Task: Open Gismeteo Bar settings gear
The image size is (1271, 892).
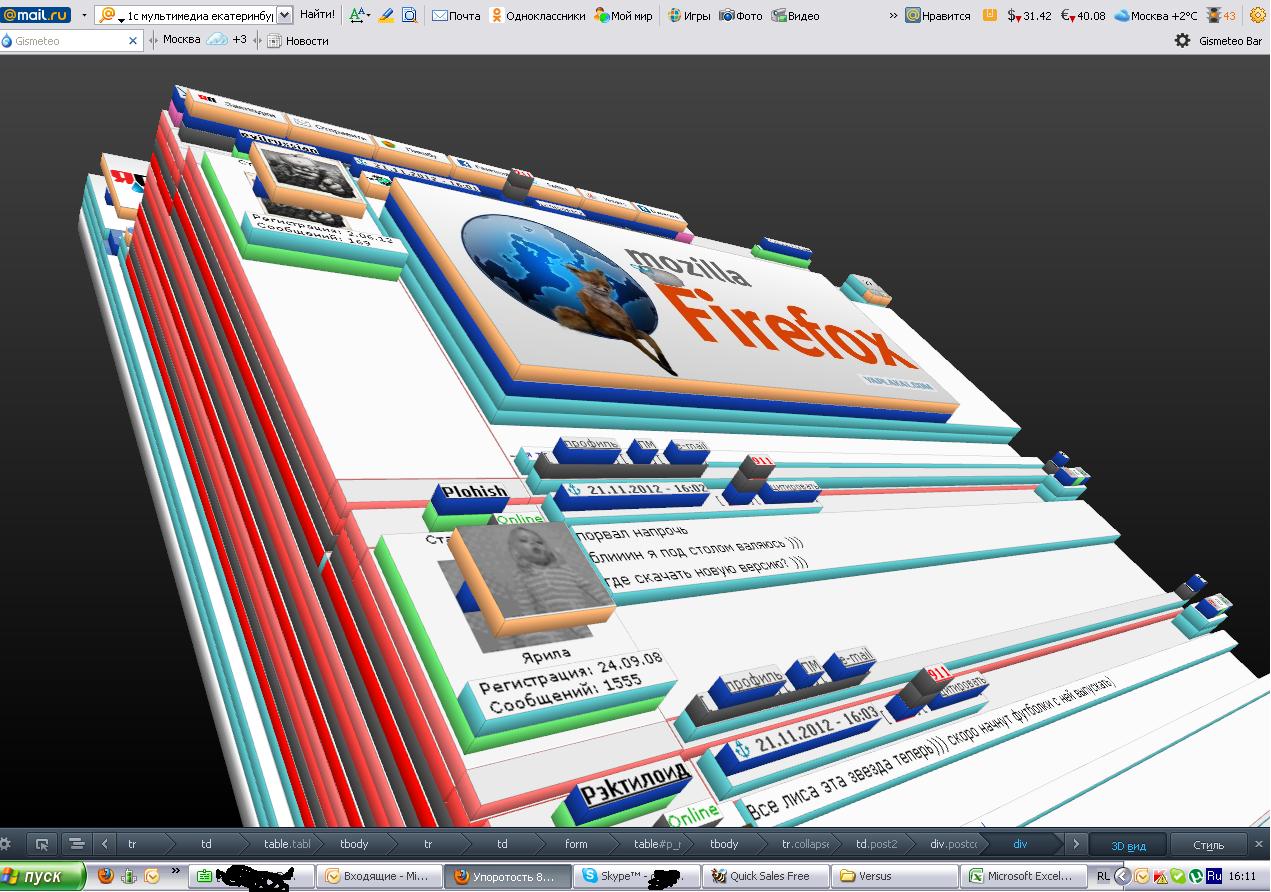Action: click(1182, 41)
